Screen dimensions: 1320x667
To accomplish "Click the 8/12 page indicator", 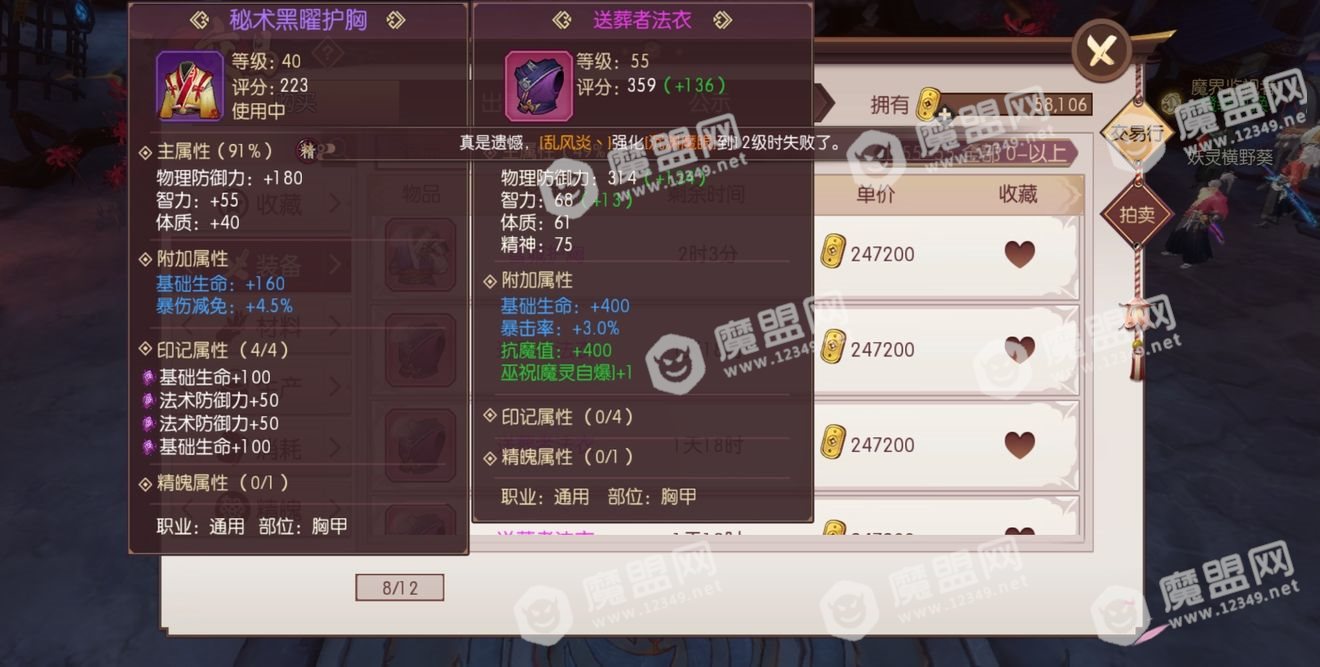I will click(x=400, y=587).
